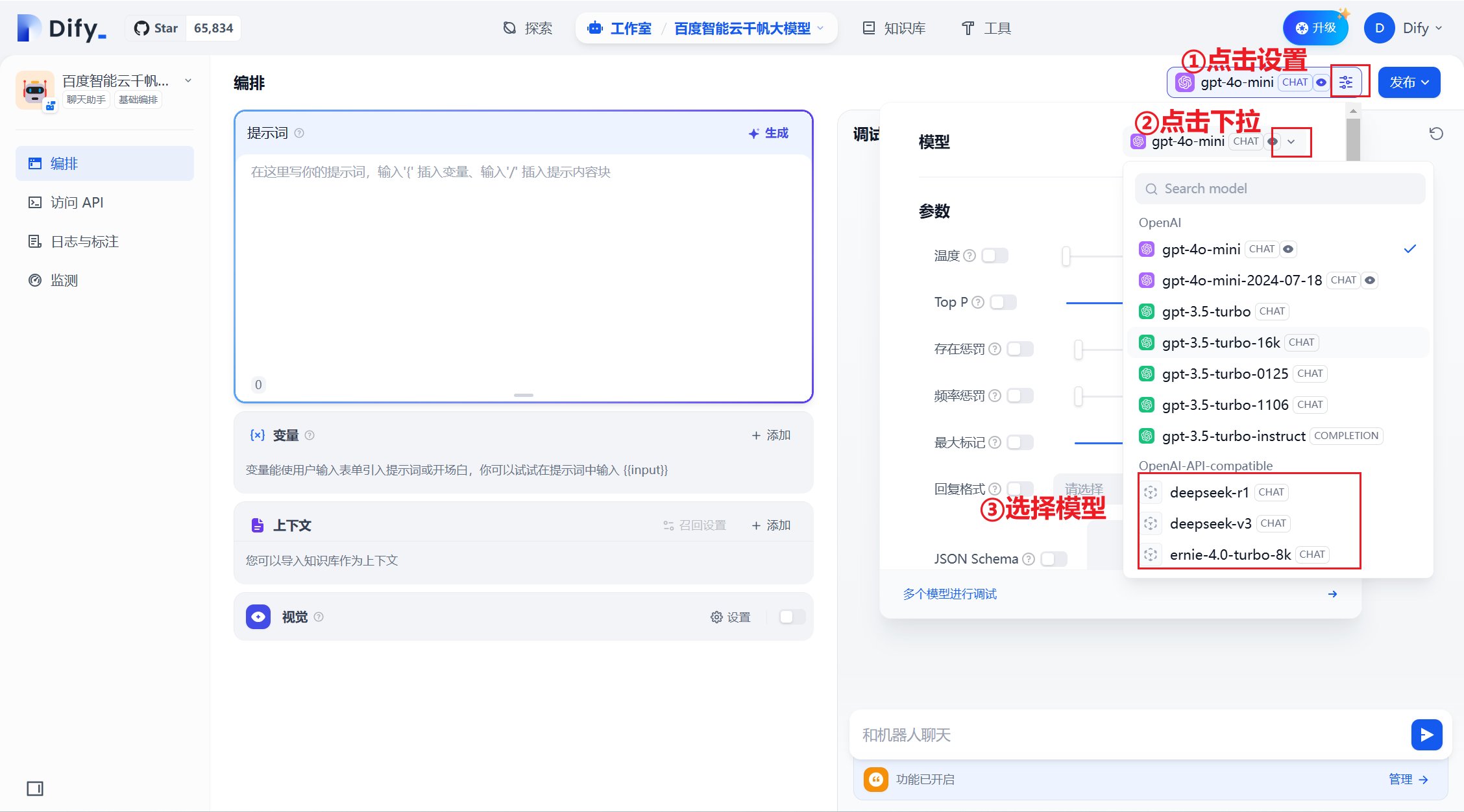
Task: Open 访问 API in the sidebar
Action: coord(104,202)
